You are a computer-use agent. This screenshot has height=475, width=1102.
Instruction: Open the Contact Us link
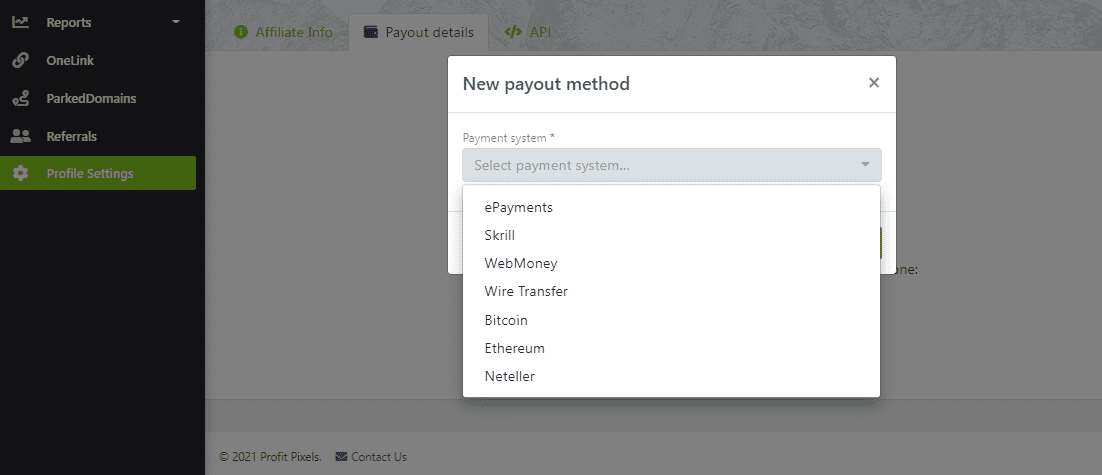[379, 457]
